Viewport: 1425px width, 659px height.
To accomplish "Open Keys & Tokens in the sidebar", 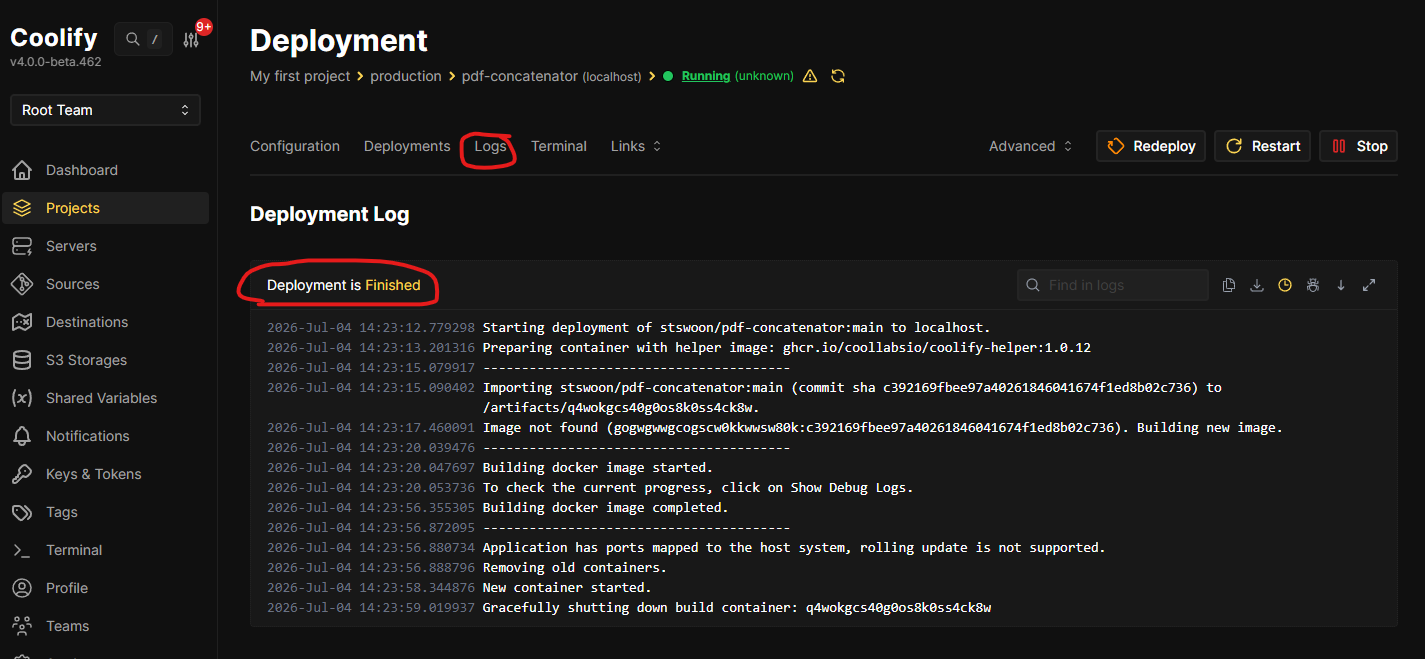I will point(105,474).
